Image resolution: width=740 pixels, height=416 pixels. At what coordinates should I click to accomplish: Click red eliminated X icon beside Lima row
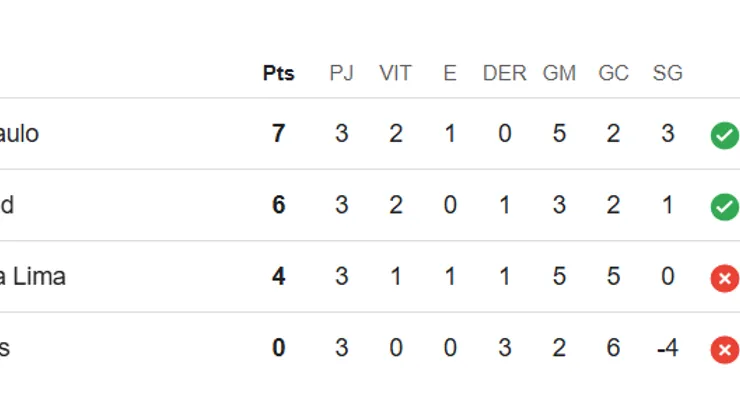(724, 278)
